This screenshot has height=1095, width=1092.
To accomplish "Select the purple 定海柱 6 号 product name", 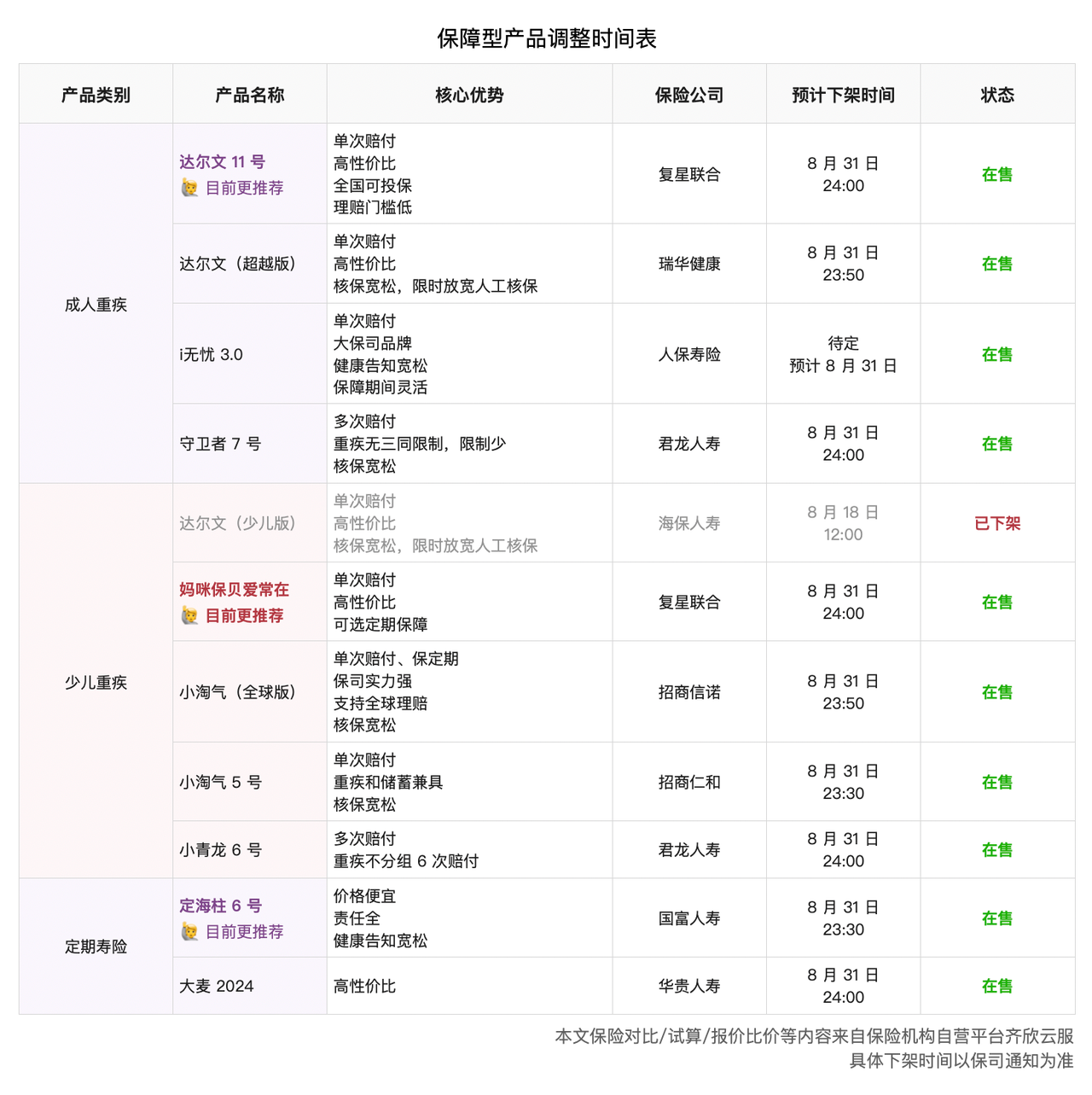I will [x=220, y=906].
